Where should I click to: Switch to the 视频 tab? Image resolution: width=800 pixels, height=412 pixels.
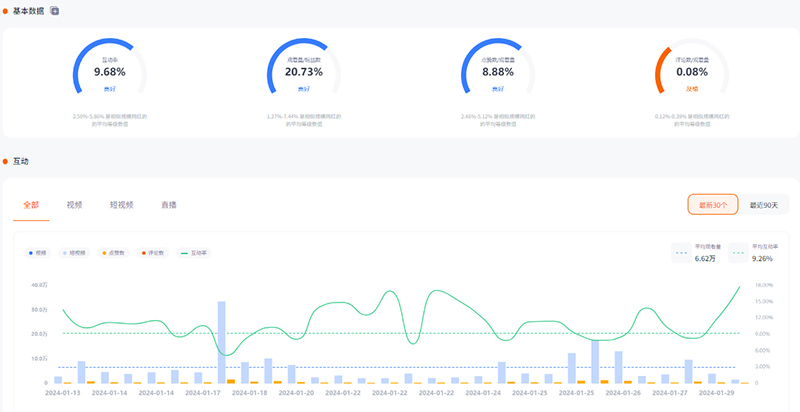[74, 204]
